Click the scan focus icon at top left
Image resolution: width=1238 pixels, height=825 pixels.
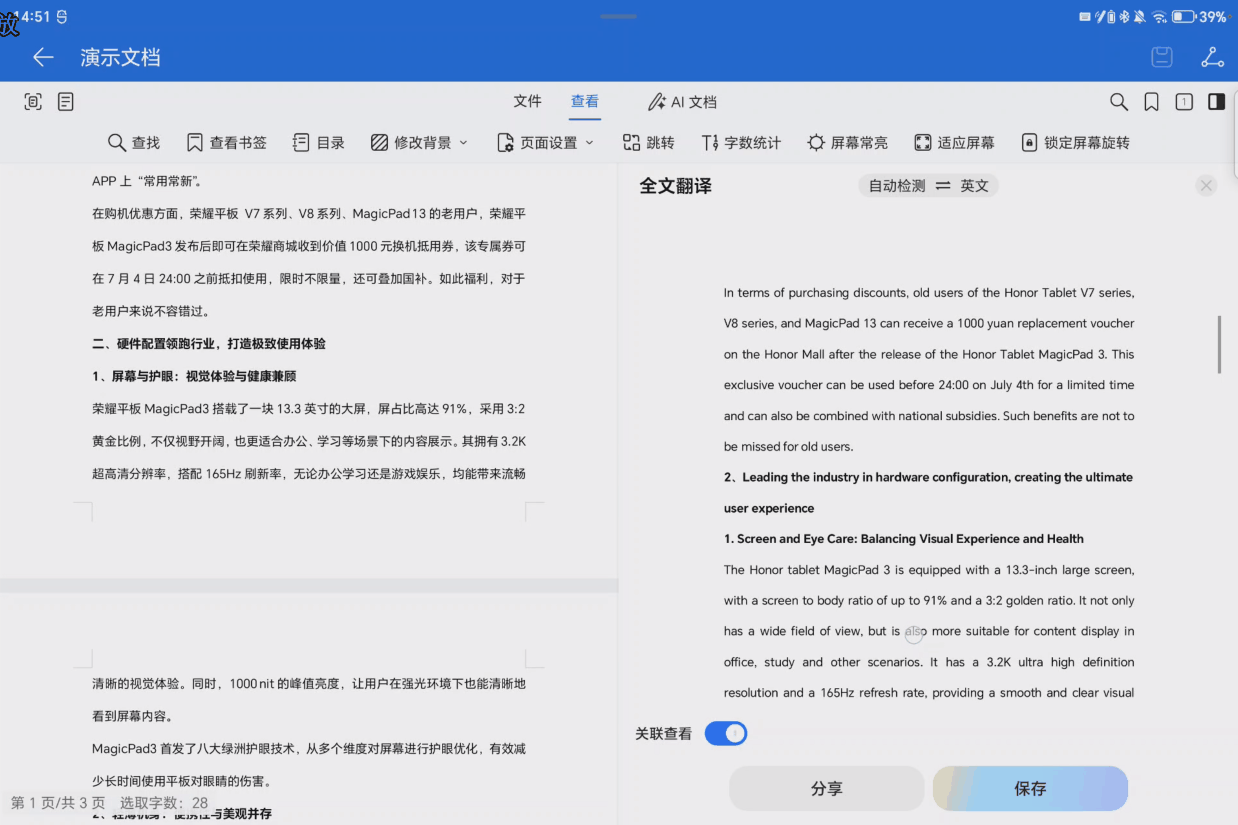(x=33, y=102)
